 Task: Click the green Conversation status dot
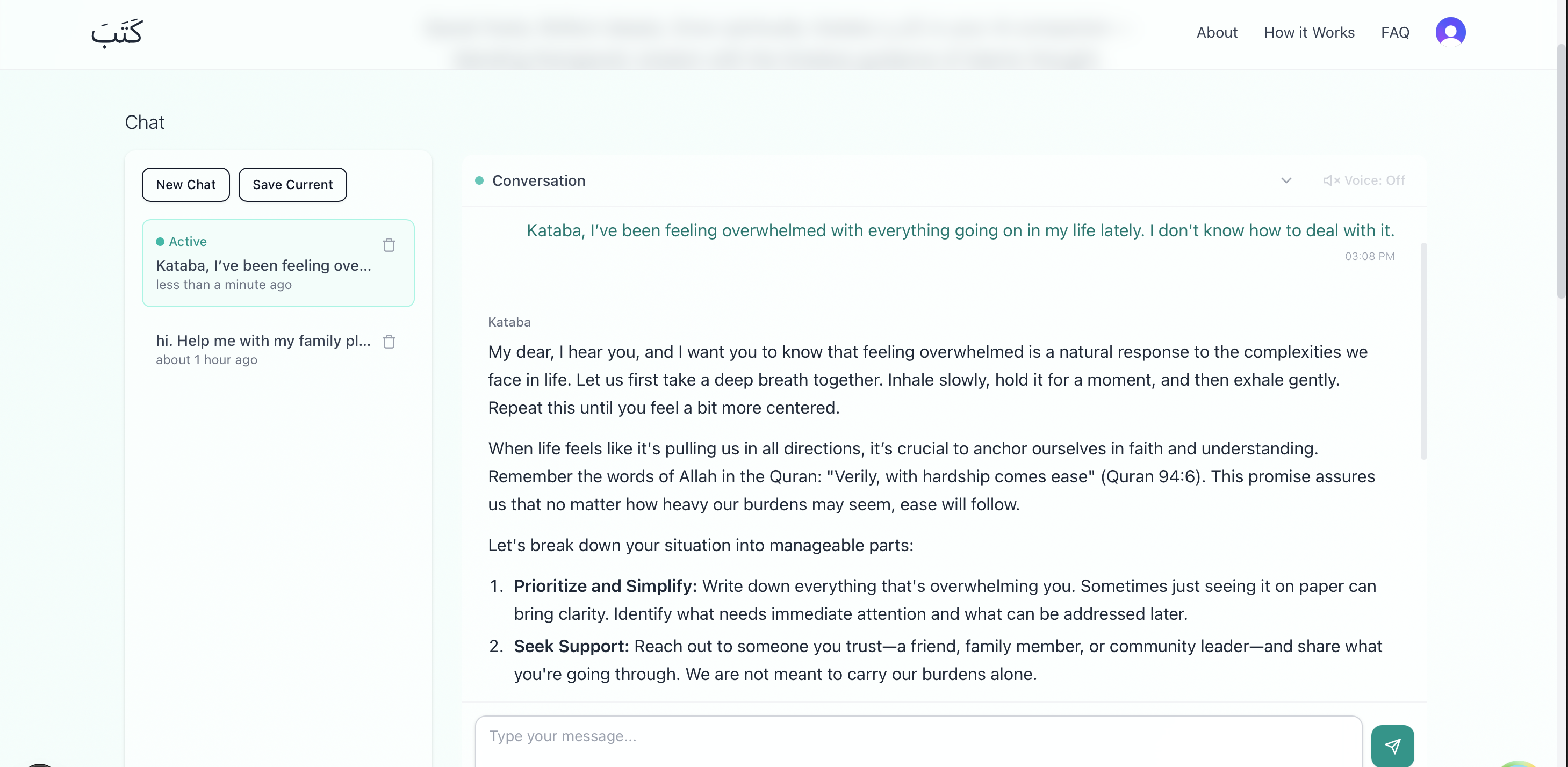tap(479, 180)
